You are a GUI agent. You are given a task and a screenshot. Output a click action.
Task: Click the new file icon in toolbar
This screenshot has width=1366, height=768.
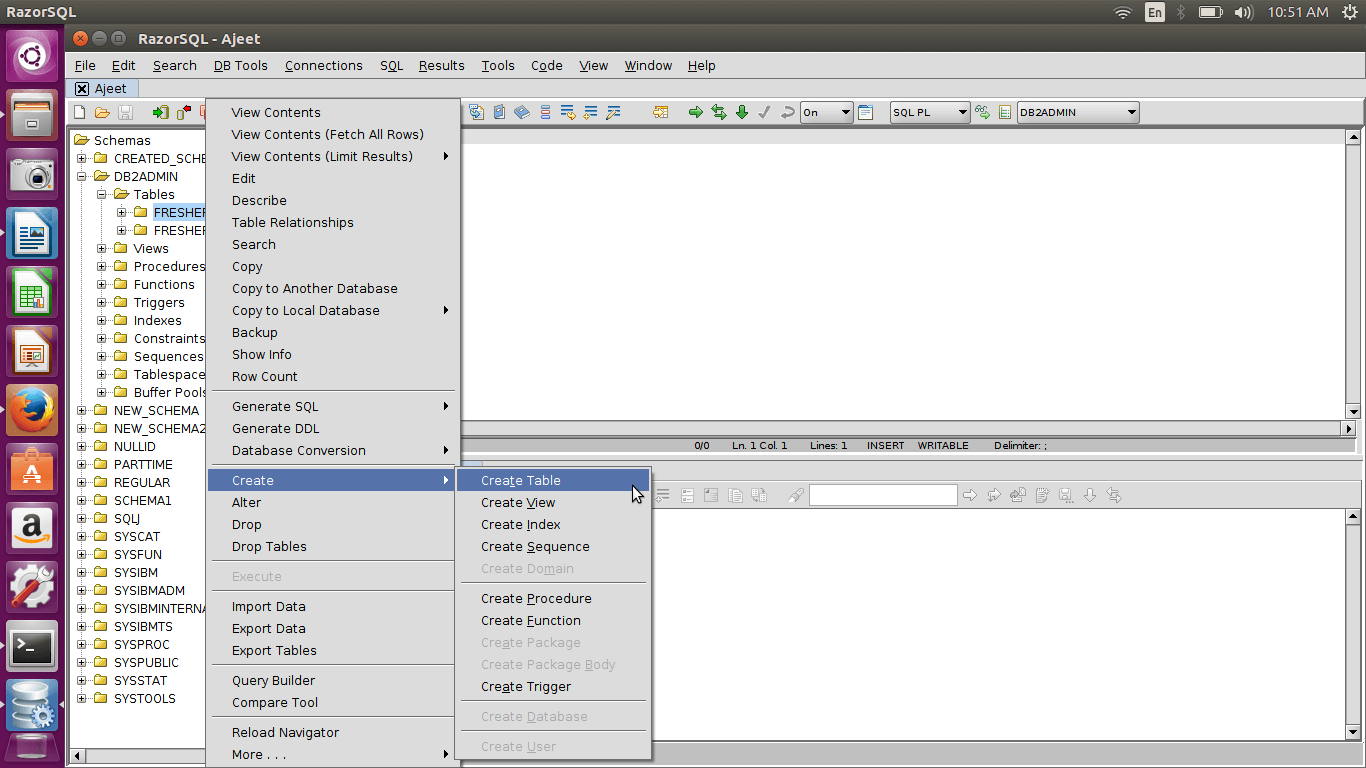point(80,113)
